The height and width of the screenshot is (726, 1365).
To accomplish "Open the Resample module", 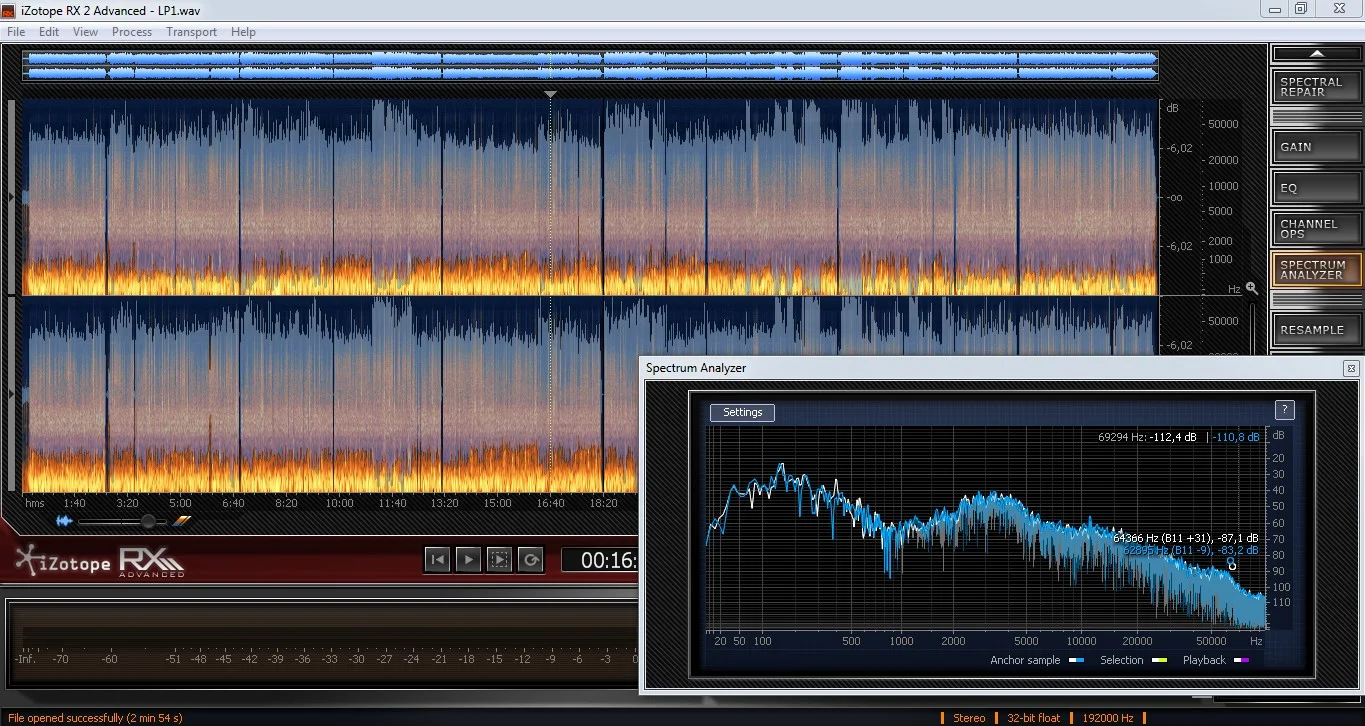I will pyautogui.click(x=1316, y=329).
